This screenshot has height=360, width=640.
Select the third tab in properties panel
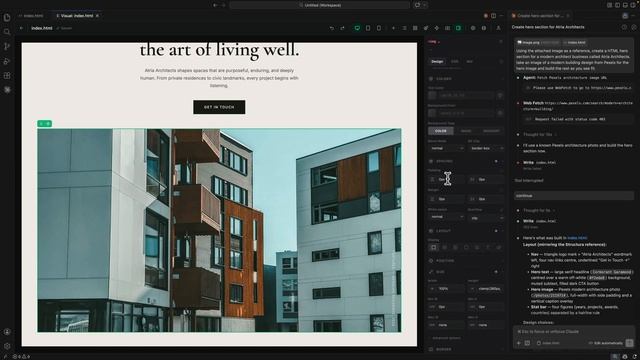coord(469,62)
